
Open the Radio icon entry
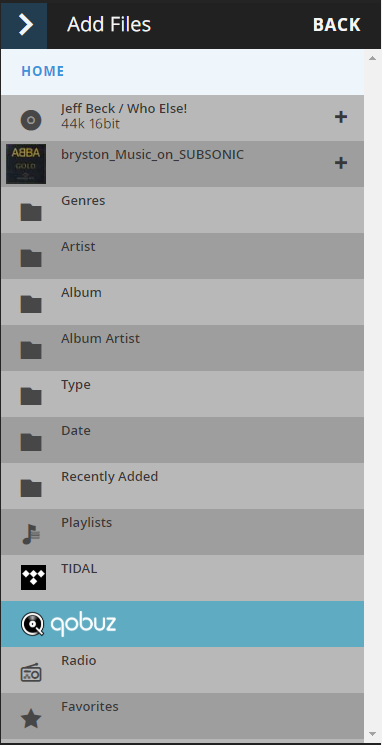point(31,673)
